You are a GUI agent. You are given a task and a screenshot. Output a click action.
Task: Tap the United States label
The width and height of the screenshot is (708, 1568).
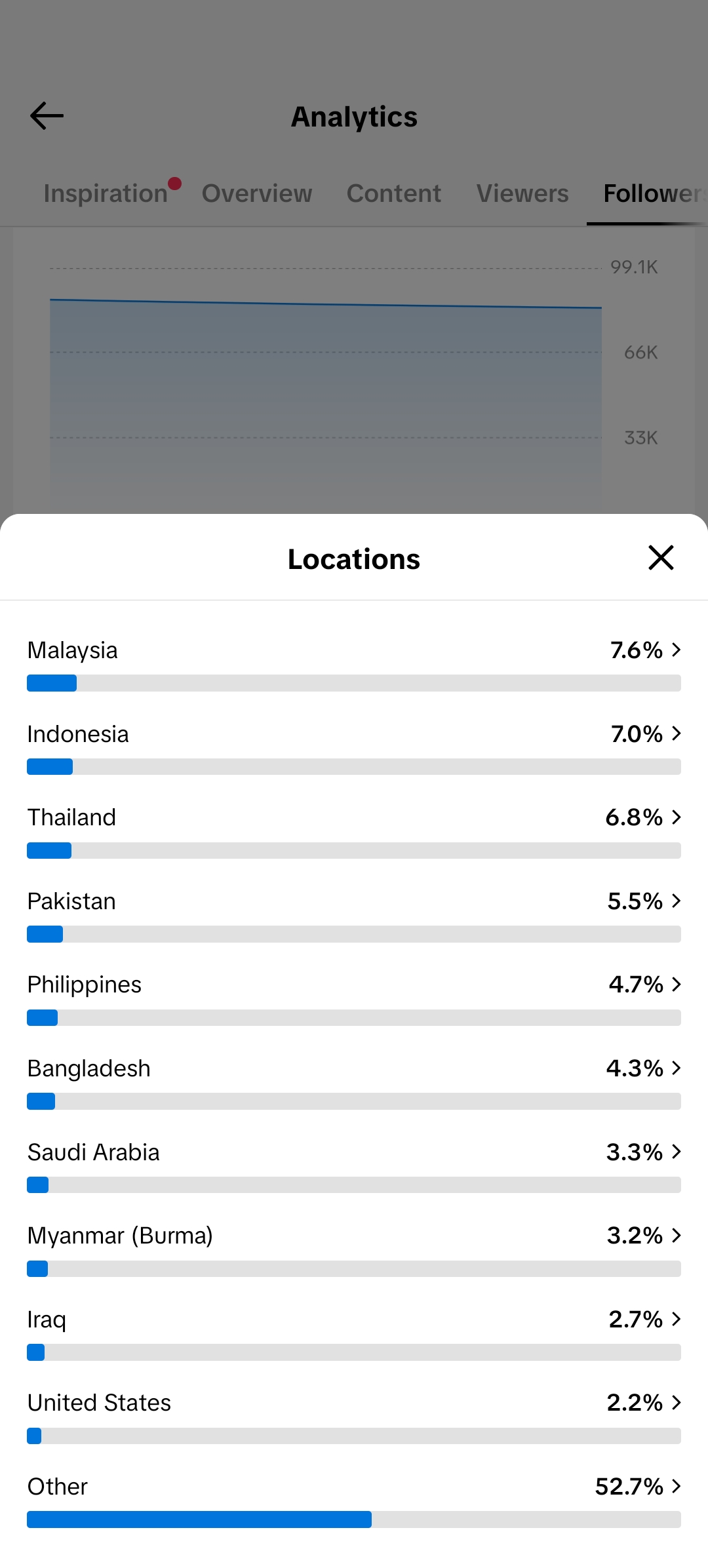coord(99,1403)
